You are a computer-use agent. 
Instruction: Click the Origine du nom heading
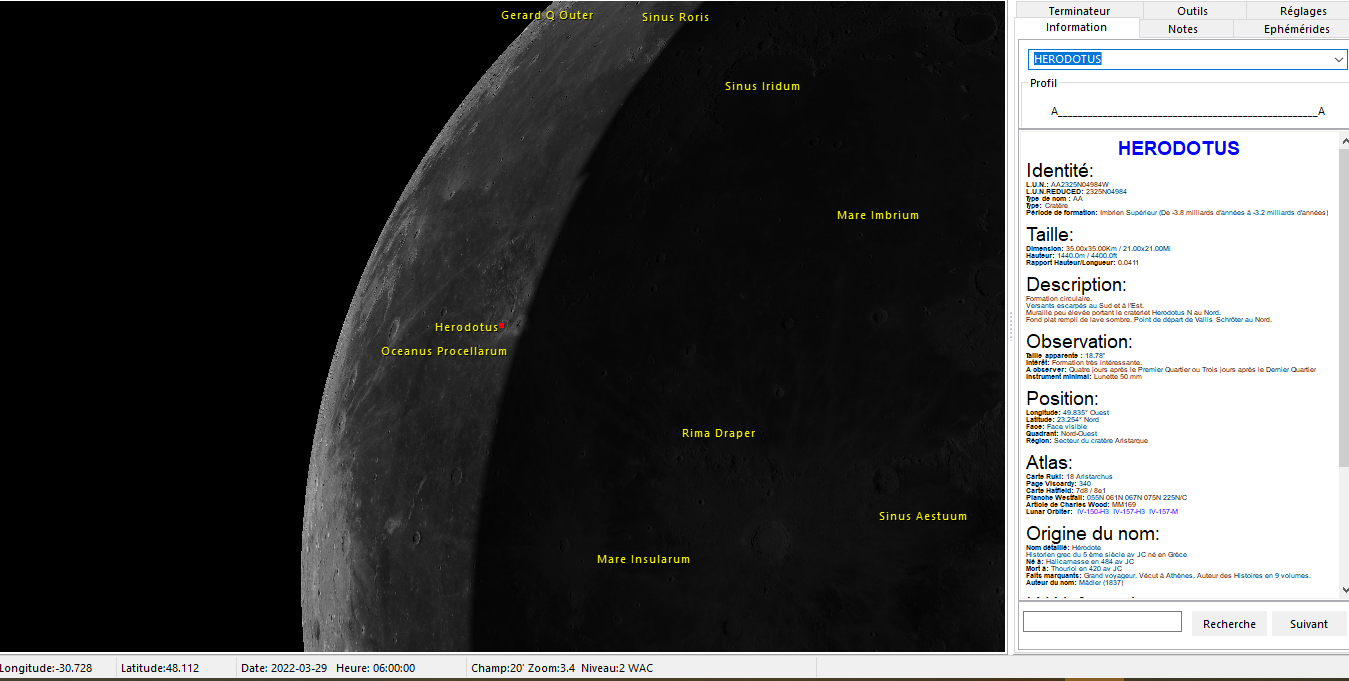coord(1093,533)
